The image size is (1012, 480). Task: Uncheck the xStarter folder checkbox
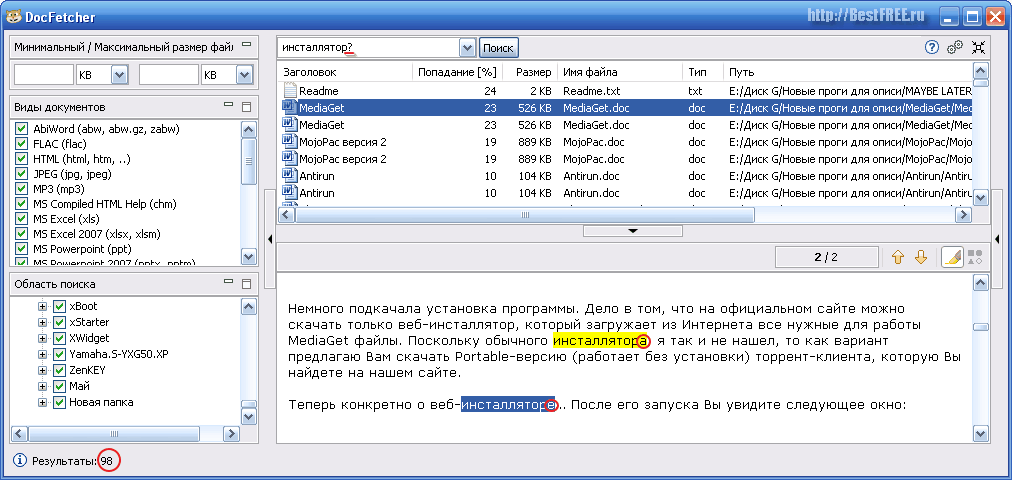tap(59, 322)
